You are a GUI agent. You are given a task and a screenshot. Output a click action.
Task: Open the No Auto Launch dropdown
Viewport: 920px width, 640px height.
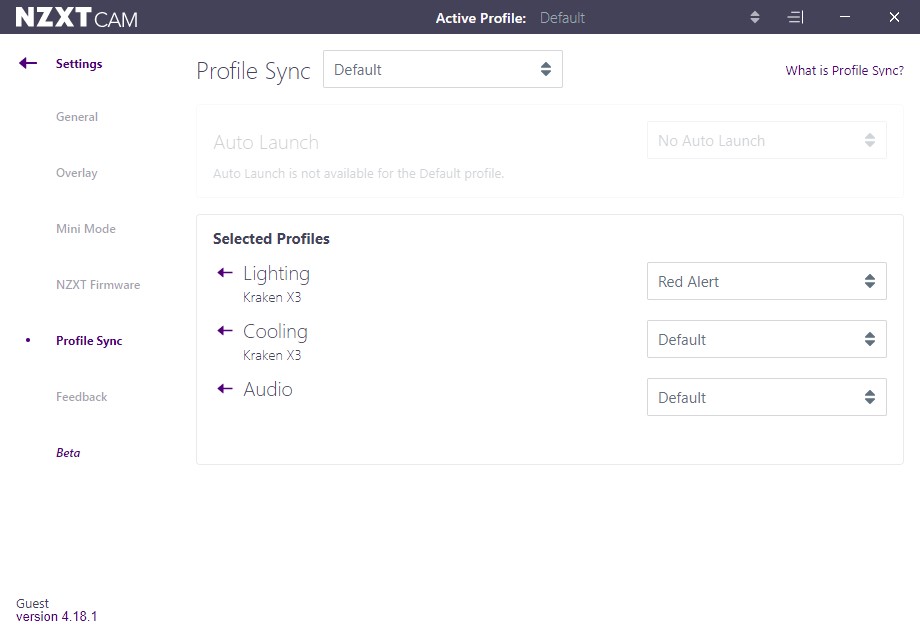(x=766, y=140)
